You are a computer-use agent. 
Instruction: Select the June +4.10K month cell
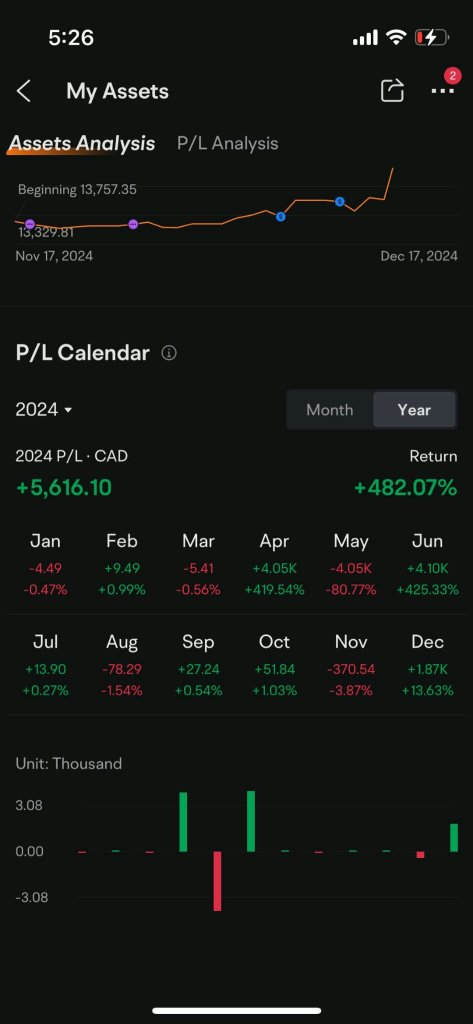point(427,564)
